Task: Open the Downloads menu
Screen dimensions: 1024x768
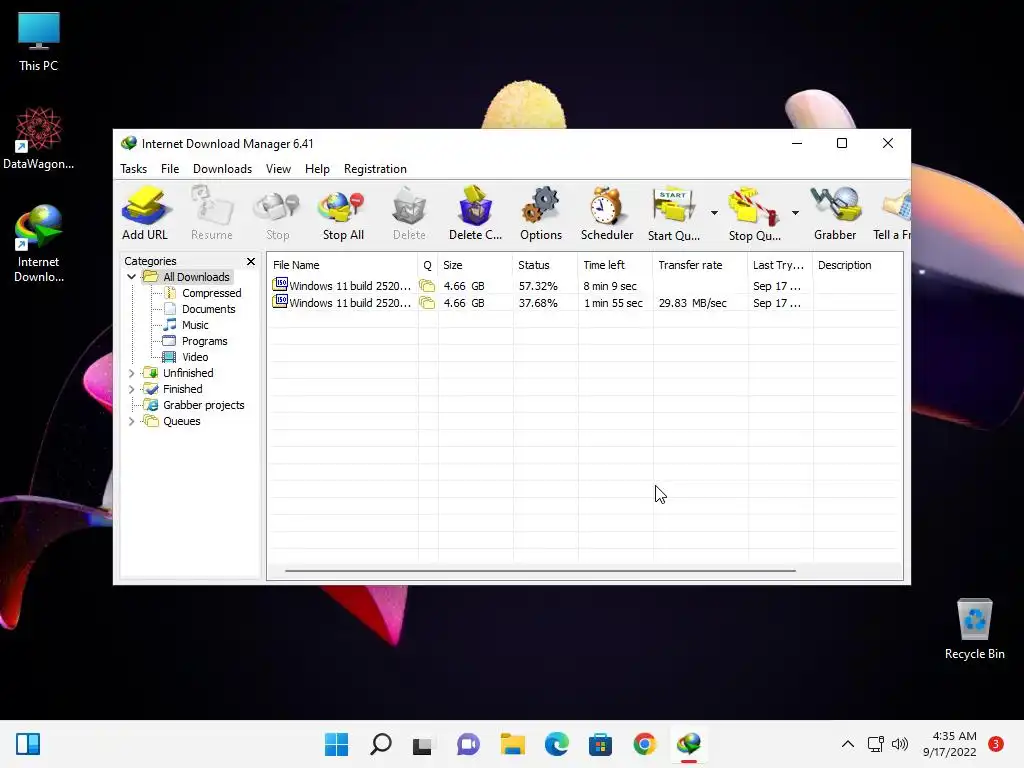Action: (x=222, y=168)
